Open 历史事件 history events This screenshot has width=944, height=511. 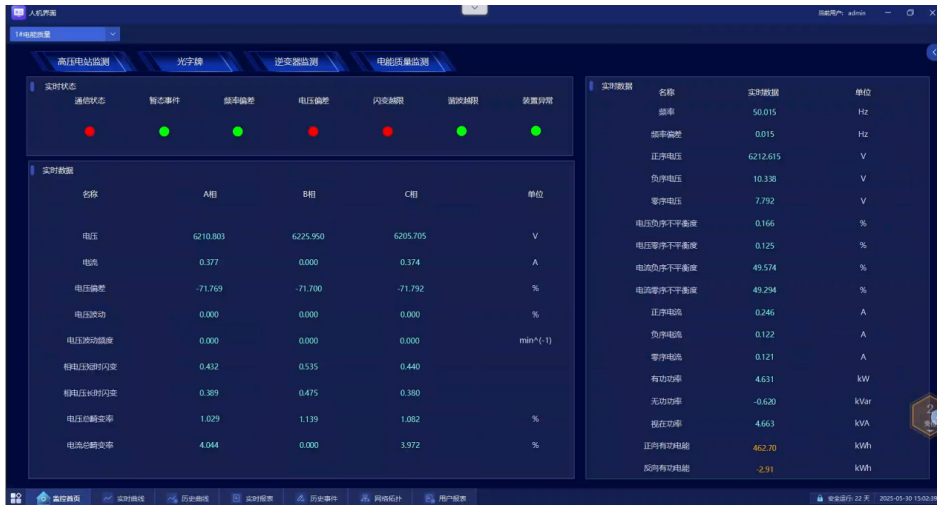318,498
